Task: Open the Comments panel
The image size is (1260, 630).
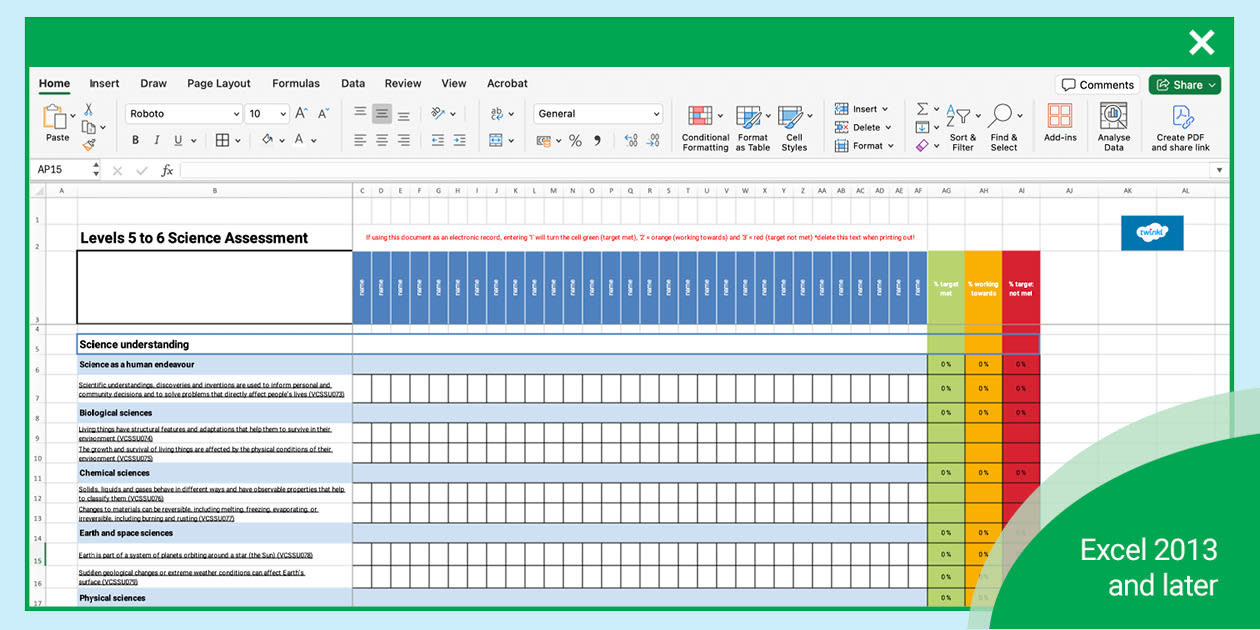Action: click(x=1097, y=85)
